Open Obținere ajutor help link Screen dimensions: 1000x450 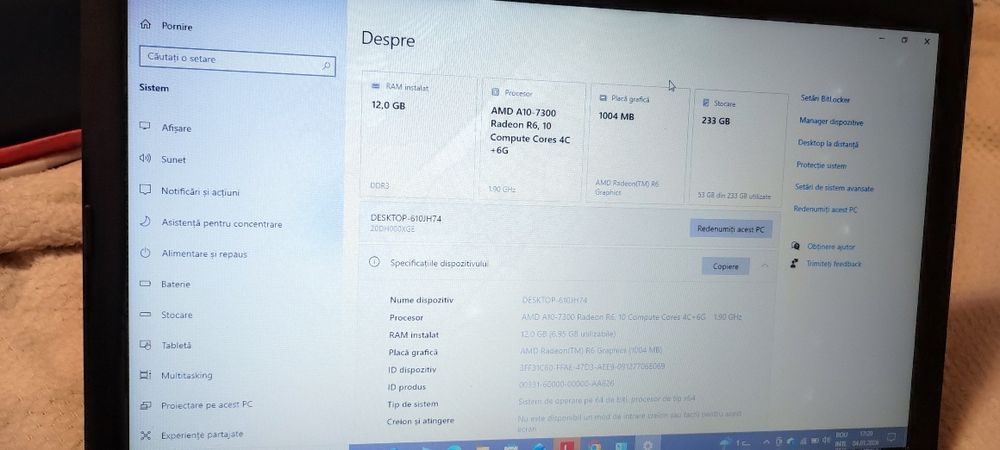(831, 247)
